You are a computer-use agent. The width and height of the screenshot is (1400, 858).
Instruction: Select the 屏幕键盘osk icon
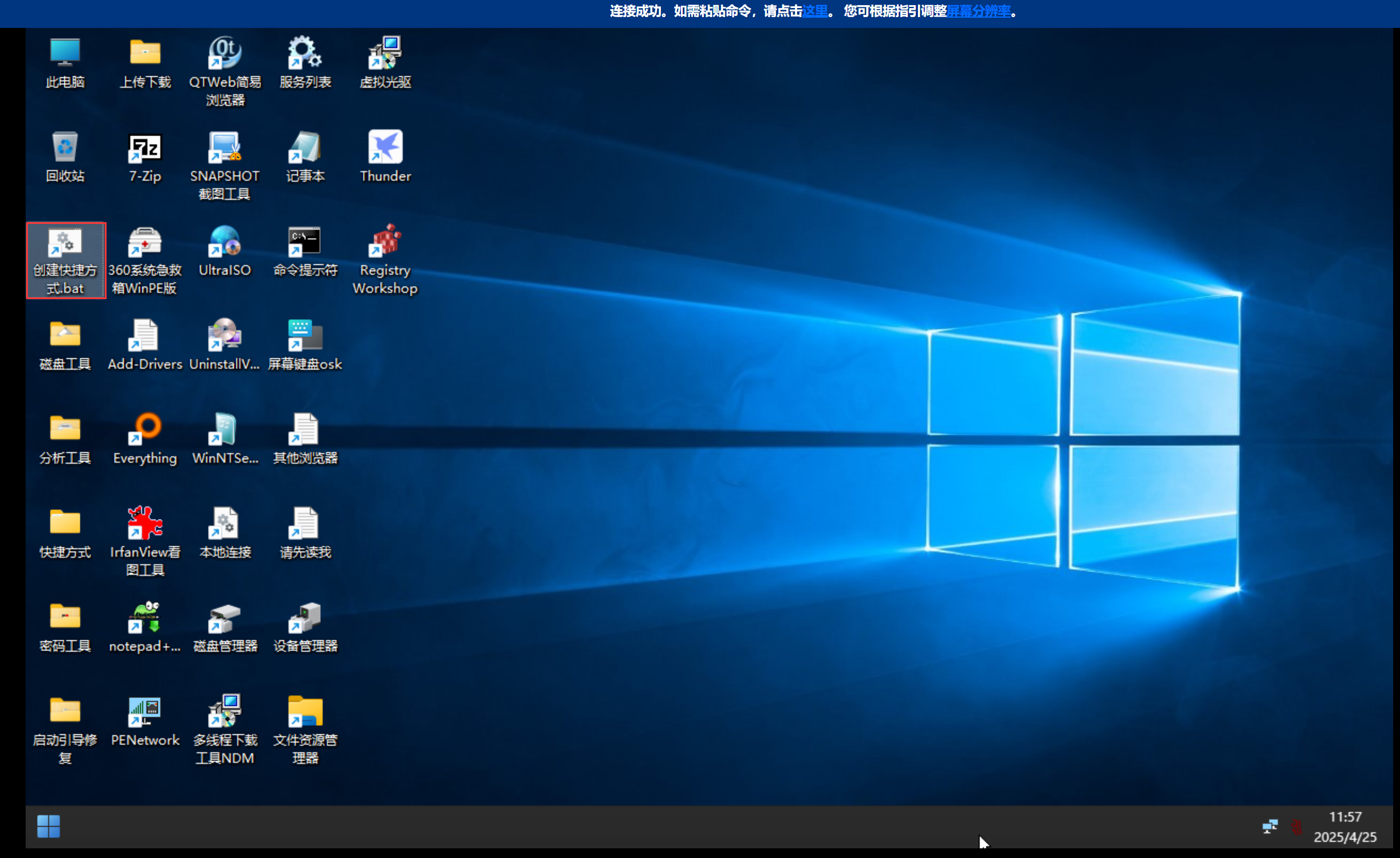pos(305,336)
